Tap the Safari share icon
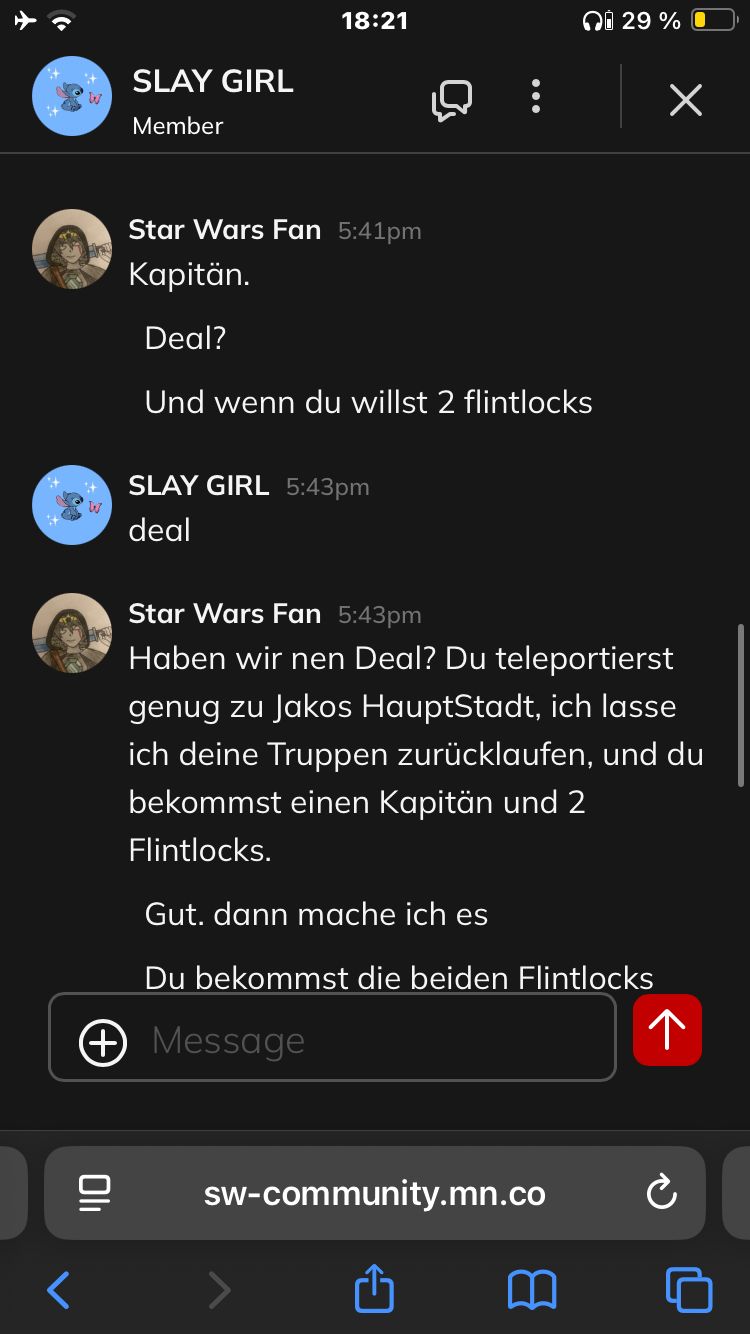 tap(375, 1288)
